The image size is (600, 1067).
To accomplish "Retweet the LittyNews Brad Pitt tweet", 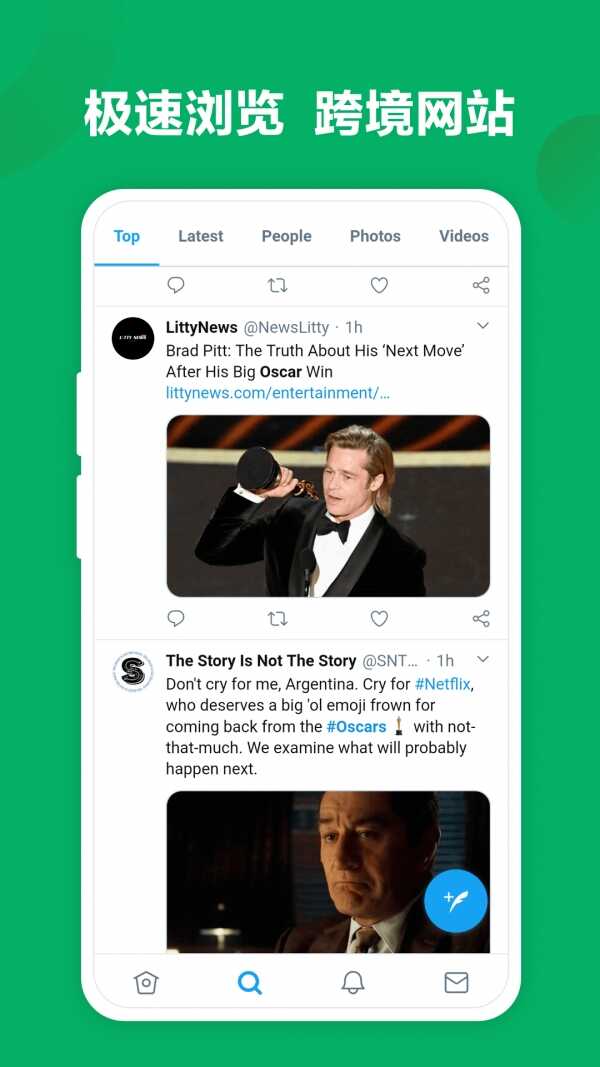I will click(278, 618).
